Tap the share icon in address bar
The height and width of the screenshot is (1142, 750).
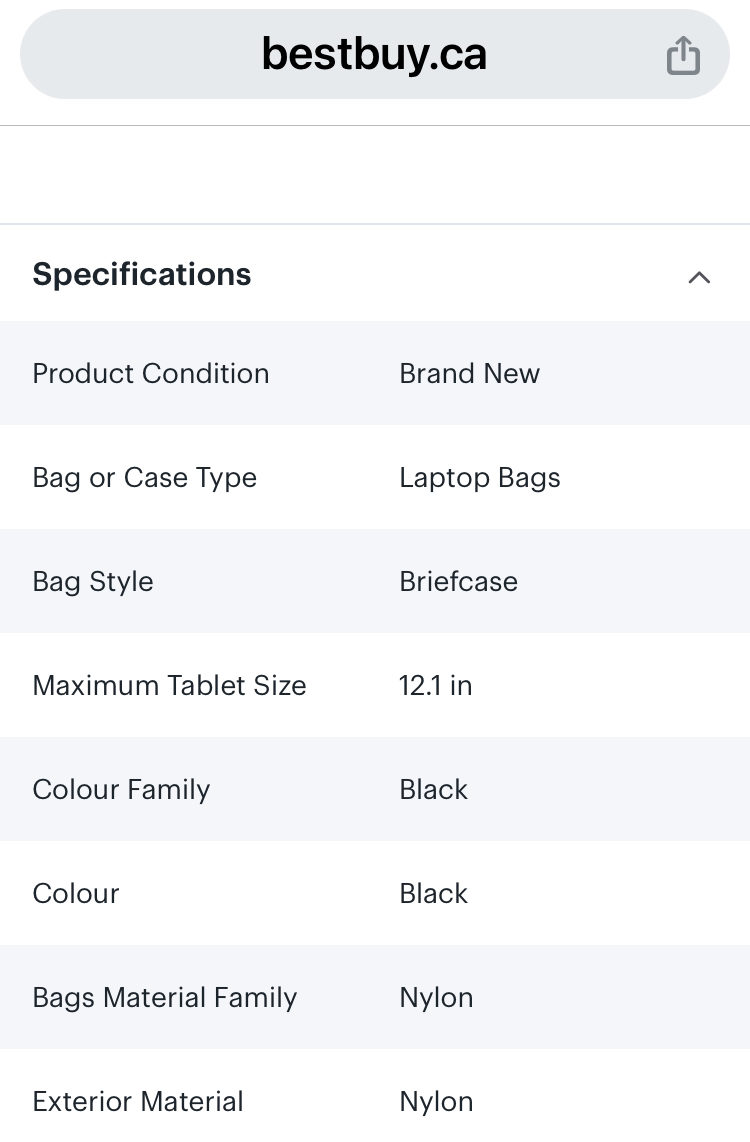683,55
